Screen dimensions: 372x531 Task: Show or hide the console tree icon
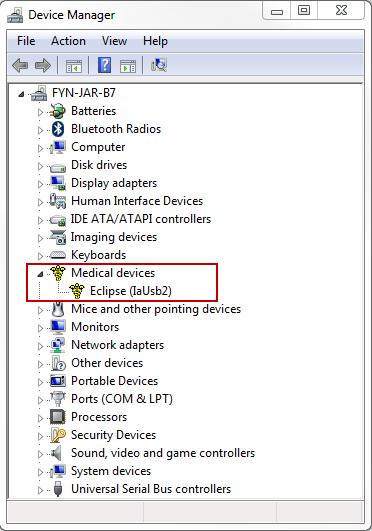[74, 65]
